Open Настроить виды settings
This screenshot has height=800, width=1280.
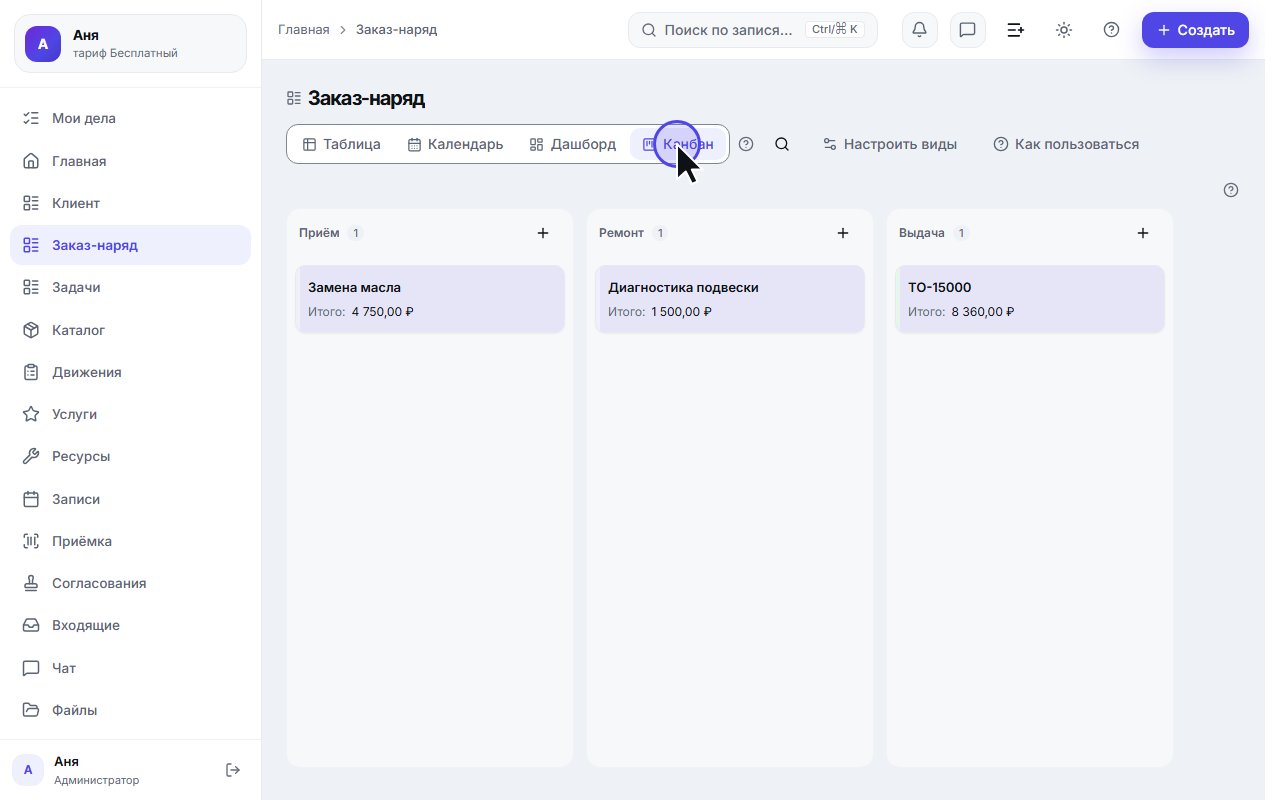pos(890,144)
